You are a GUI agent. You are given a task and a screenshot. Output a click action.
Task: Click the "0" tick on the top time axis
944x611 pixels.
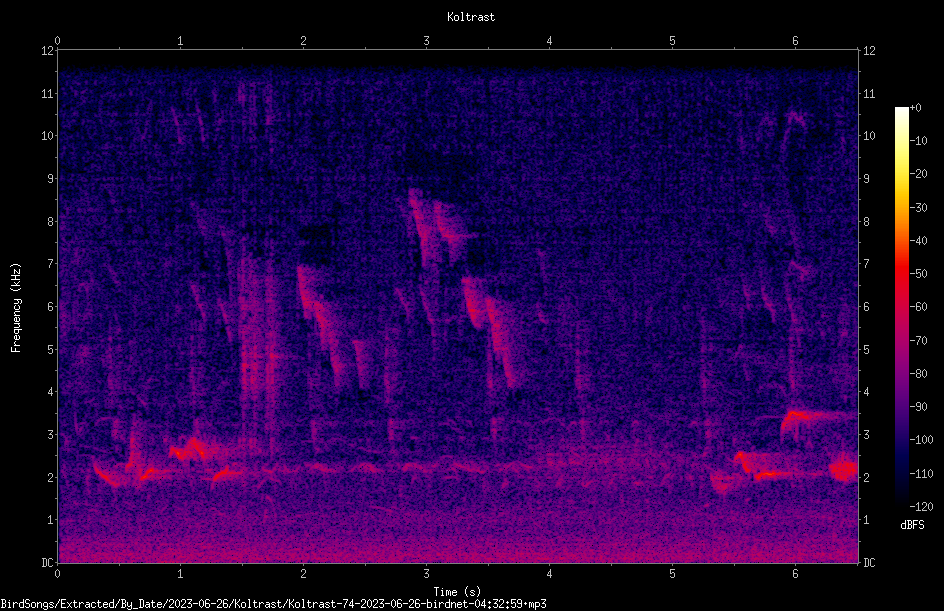pos(57,41)
